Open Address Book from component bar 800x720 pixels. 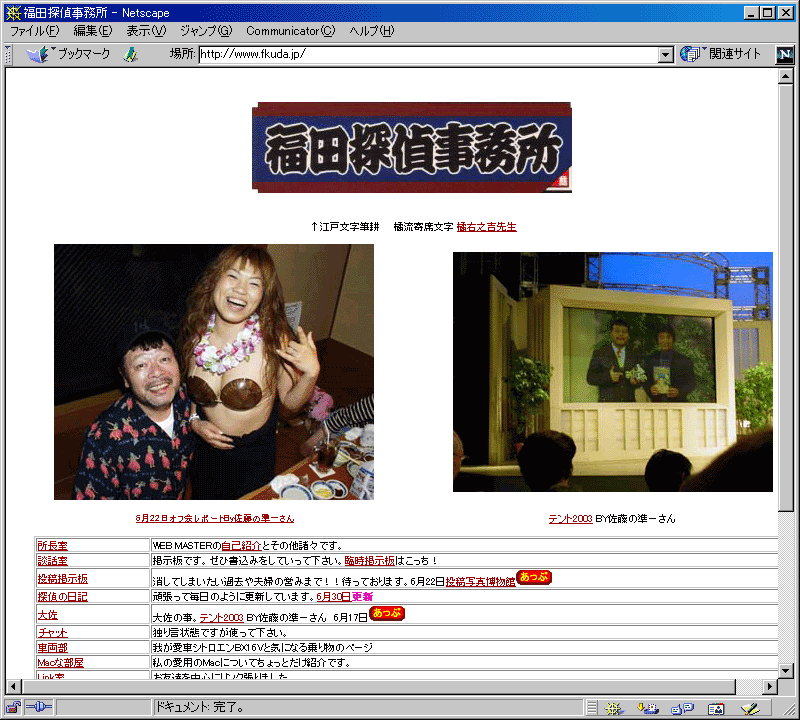pos(716,708)
